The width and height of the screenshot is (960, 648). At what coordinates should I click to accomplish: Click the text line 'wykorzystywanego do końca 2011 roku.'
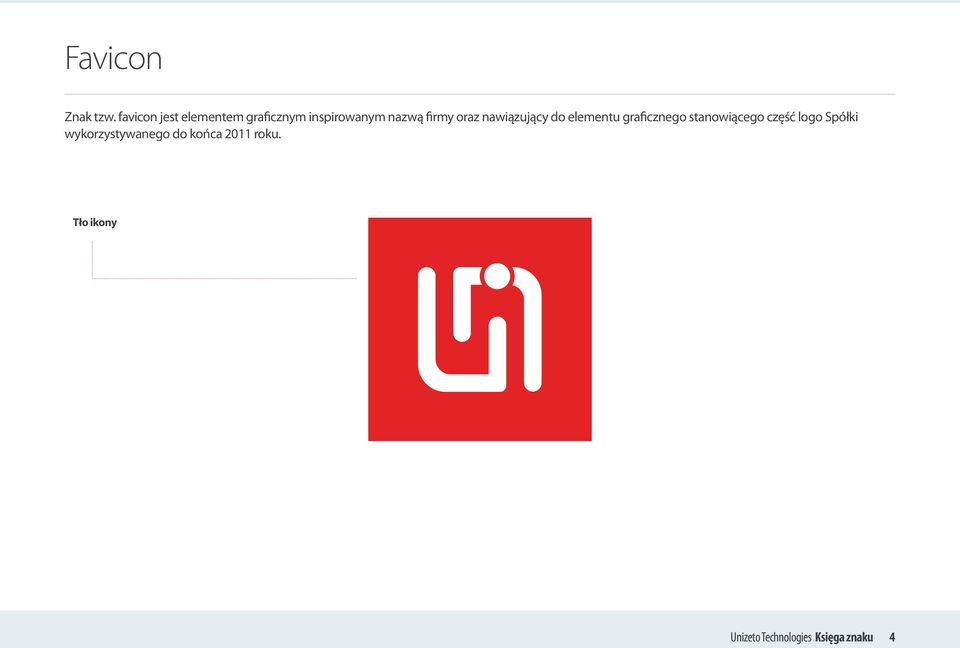pos(173,134)
